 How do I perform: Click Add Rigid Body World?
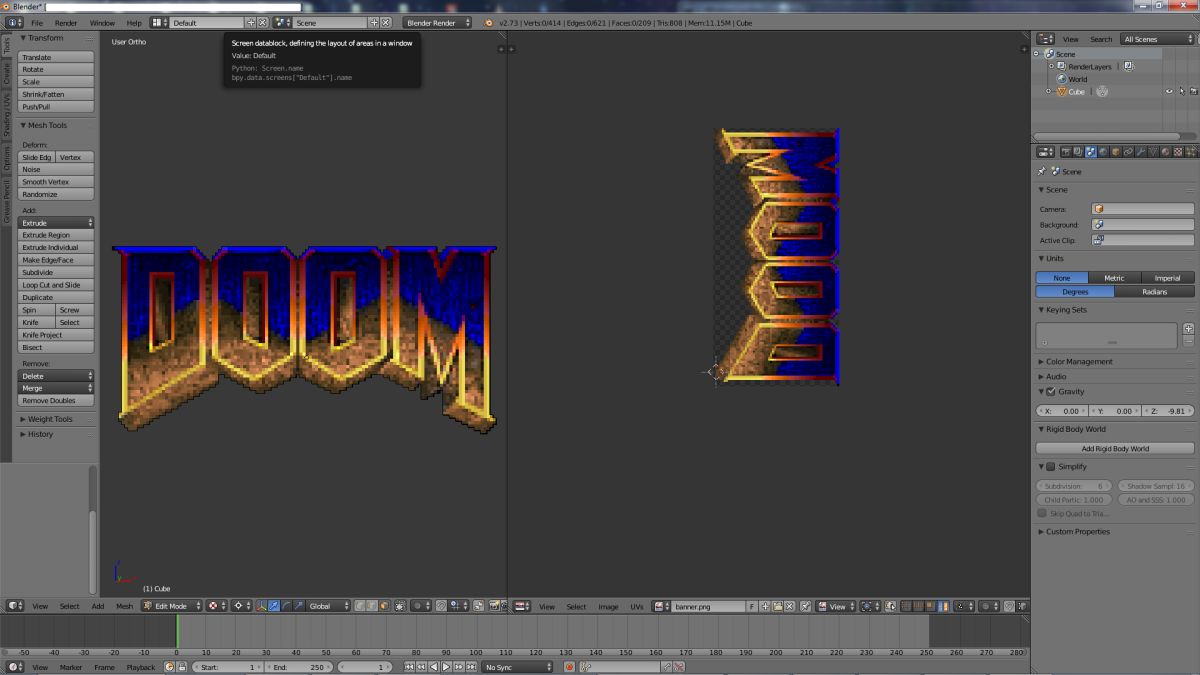[x=1115, y=448]
